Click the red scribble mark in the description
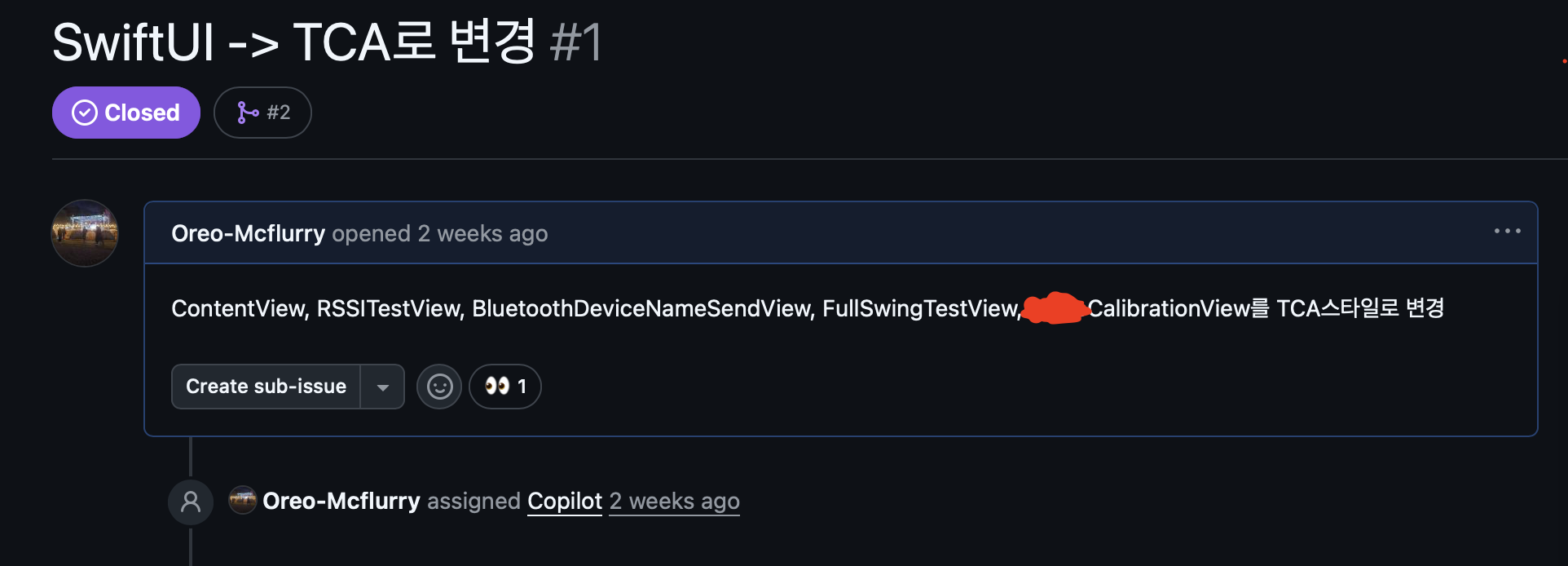The image size is (1568, 566). coord(1055,307)
